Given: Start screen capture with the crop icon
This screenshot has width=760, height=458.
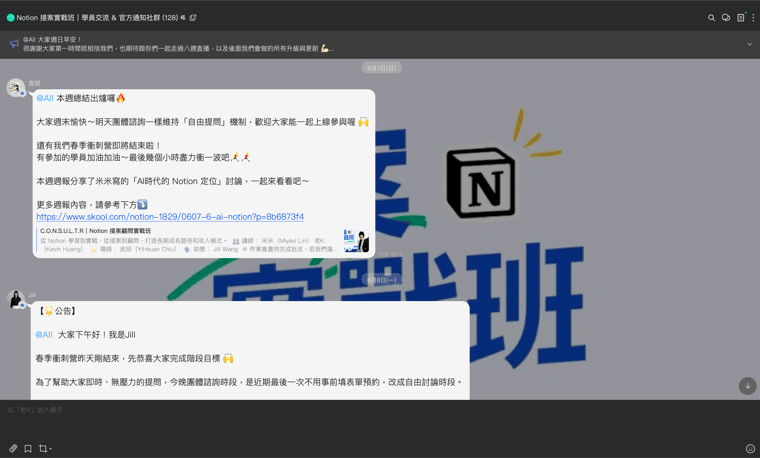Looking at the screenshot, I should (43, 448).
